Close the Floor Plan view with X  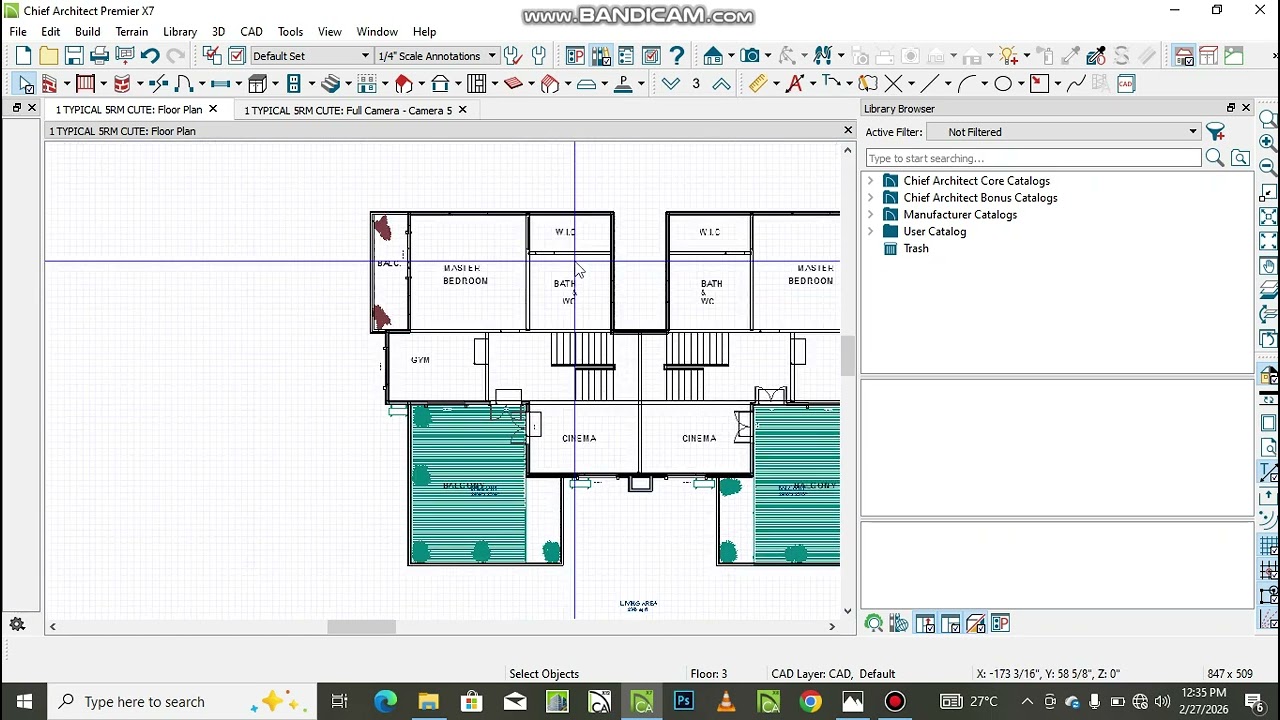tap(848, 131)
